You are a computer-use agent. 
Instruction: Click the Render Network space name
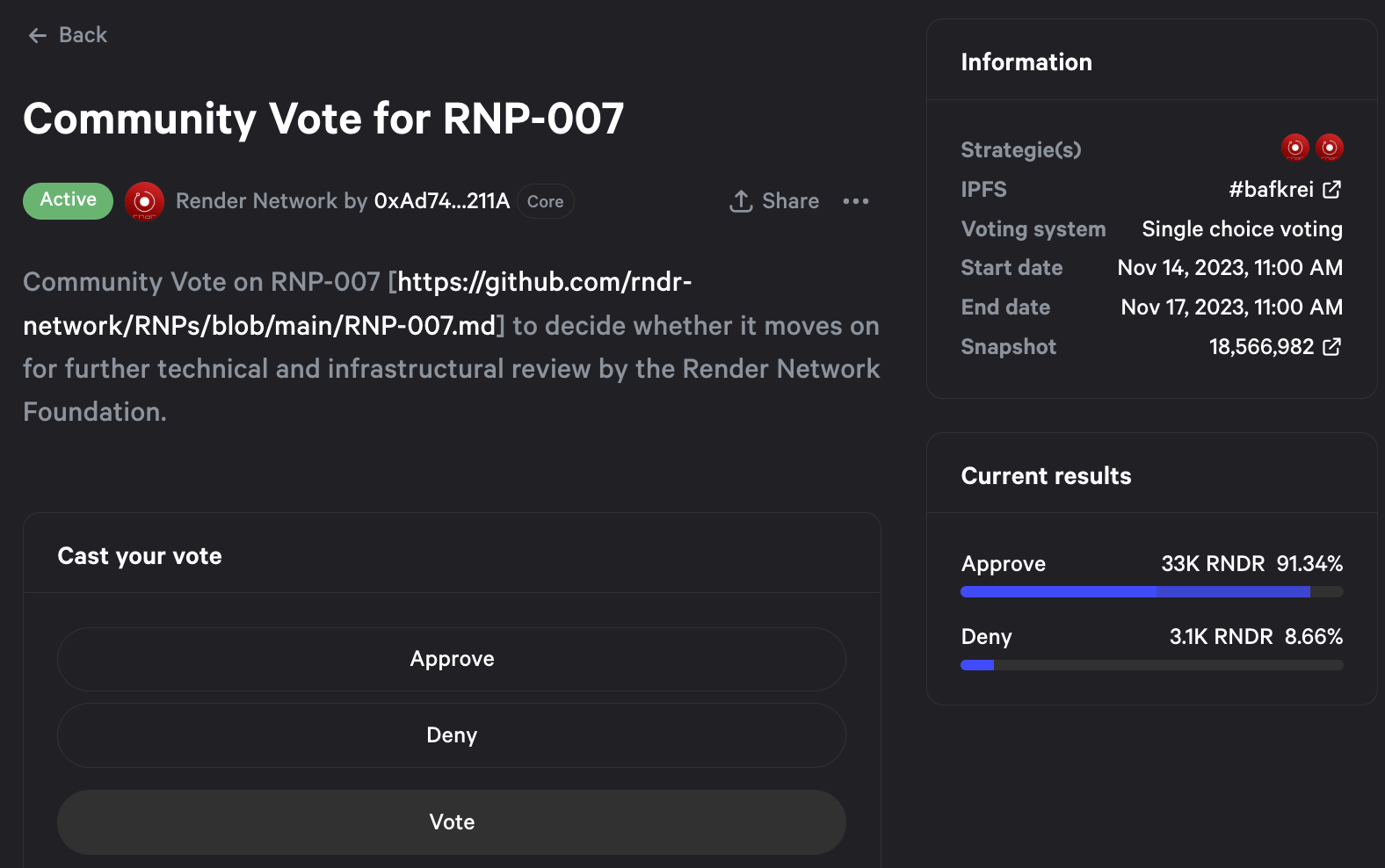coord(257,201)
